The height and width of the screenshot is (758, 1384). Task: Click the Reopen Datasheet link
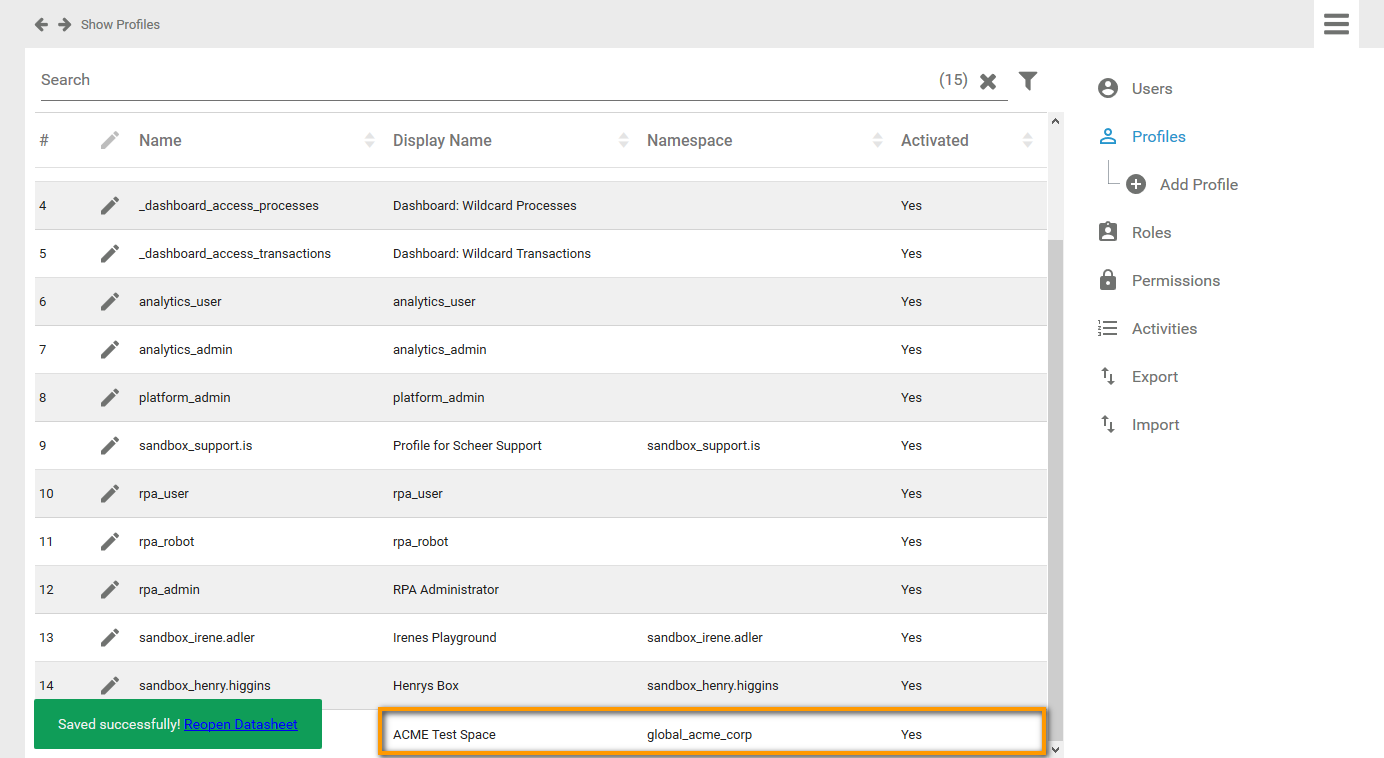pos(241,724)
